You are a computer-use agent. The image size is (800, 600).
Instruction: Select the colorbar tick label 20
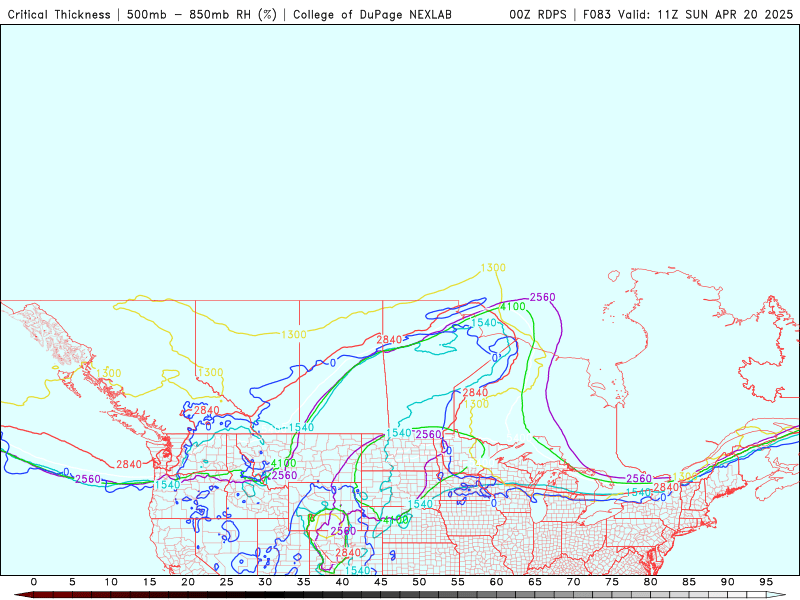pyautogui.click(x=188, y=582)
